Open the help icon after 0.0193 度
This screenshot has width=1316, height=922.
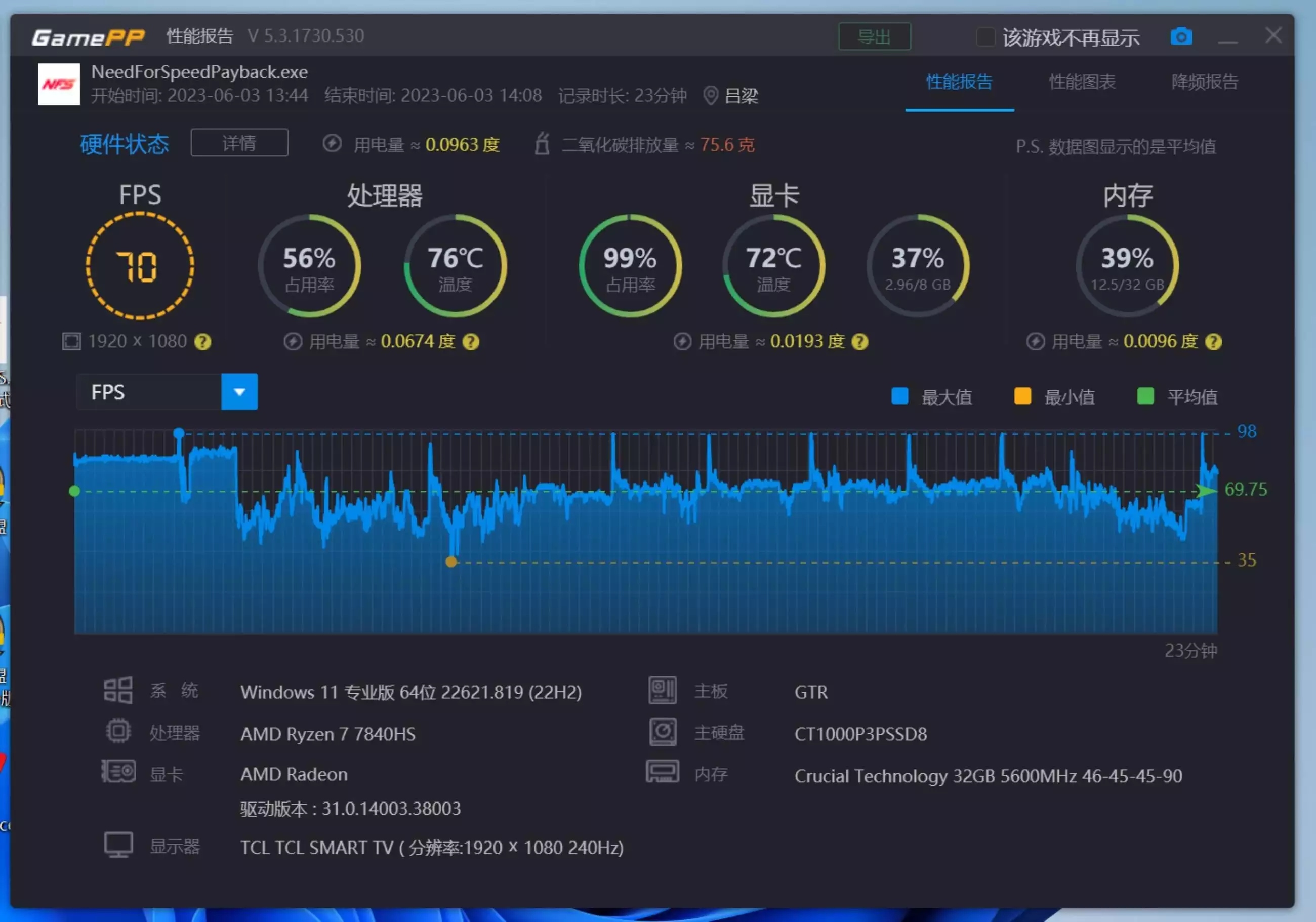click(860, 342)
